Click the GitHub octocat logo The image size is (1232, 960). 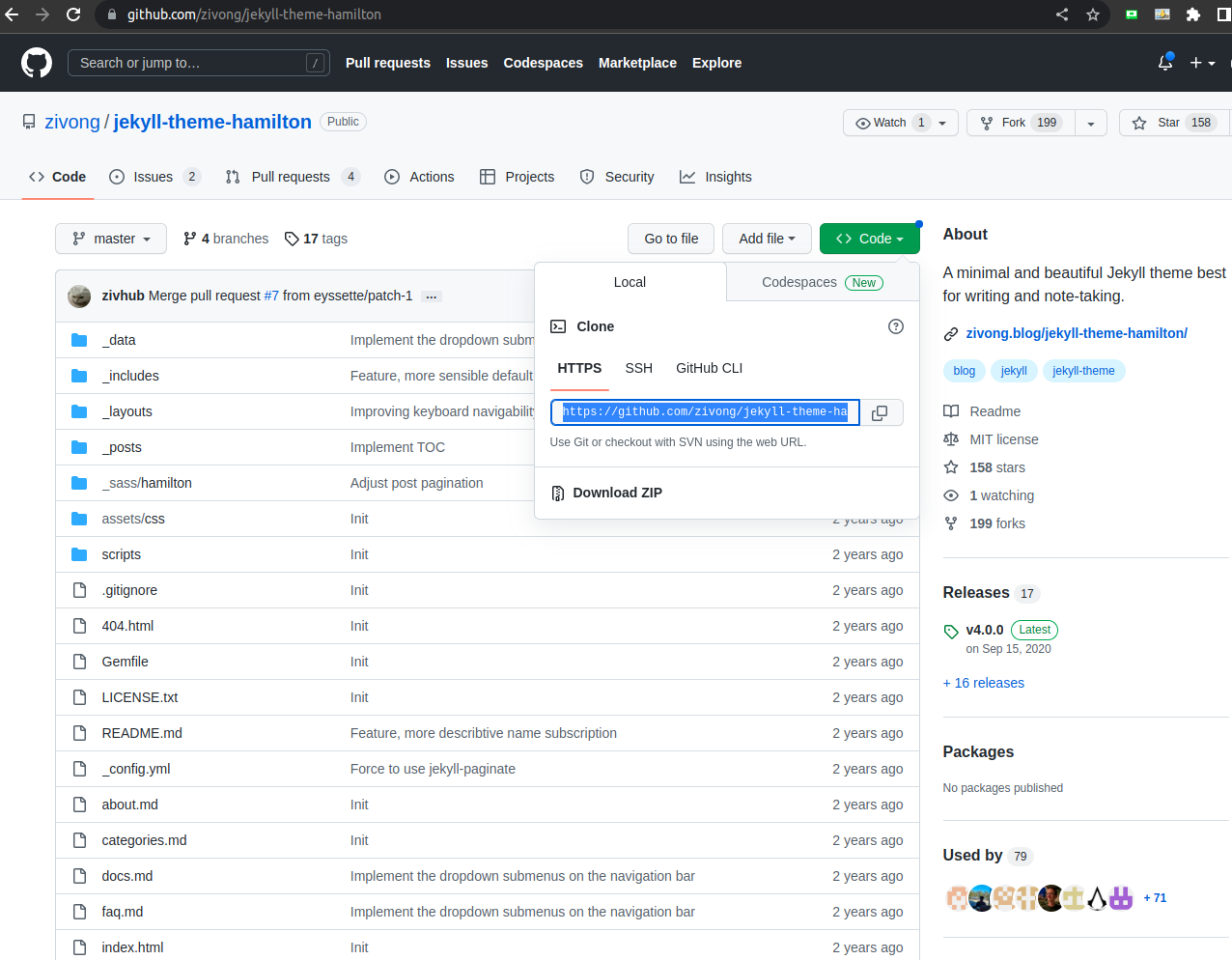pyautogui.click(x=37, y=63)
